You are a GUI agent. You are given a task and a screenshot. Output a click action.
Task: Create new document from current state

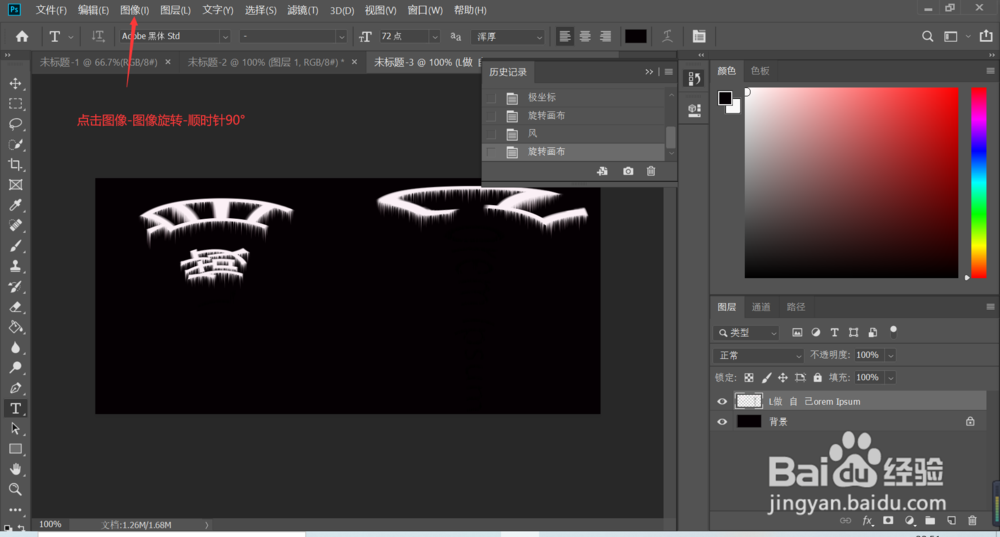pos(602,172)
